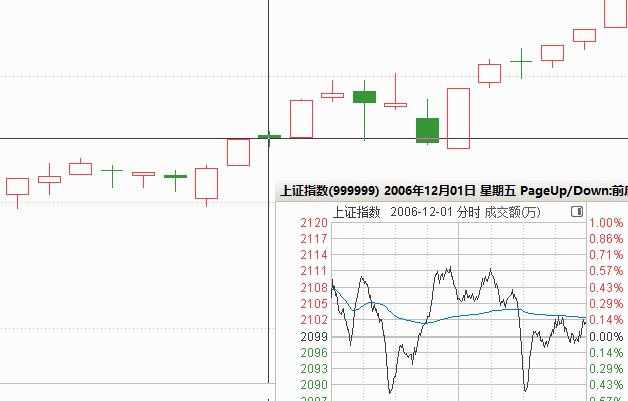Click the 1.00% percentage axis label
The height and width of the screenshot is (401, 628).
tap(606, 223)
